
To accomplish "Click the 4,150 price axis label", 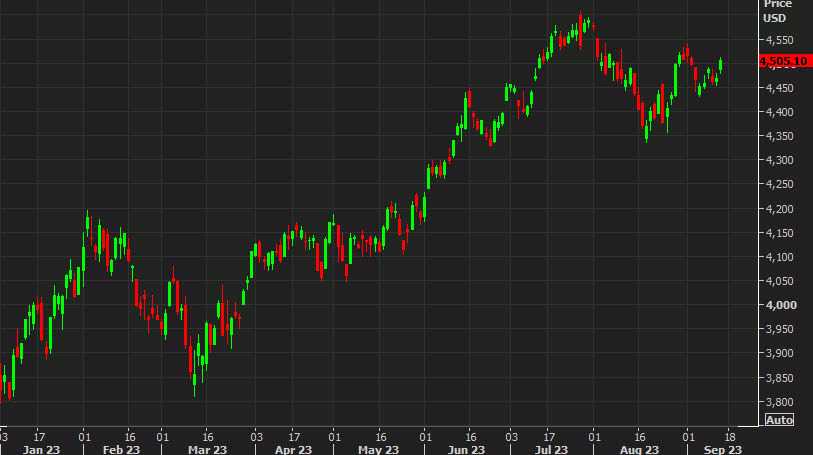I will (779, 233).
